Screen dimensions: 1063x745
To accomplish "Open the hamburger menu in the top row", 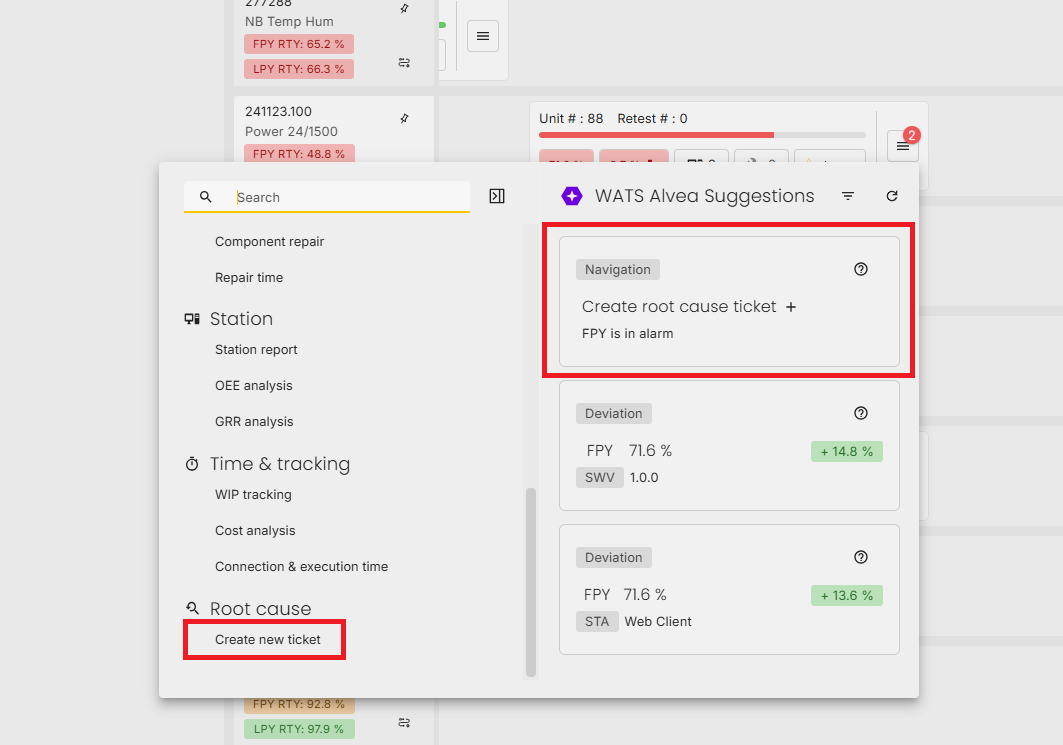I will (483, 36).
